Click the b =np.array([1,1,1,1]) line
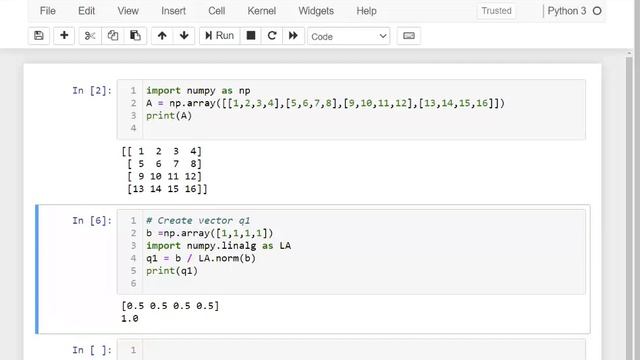Screen dimensions: 640x360 click(x=210, y=233)
